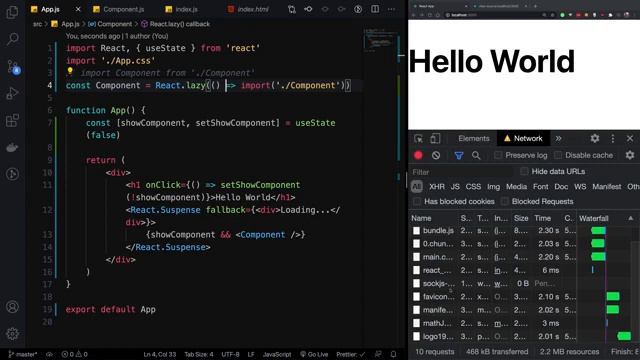Click the lightbulb code action on line 3
640x360 pixels.
pos(70,71)
